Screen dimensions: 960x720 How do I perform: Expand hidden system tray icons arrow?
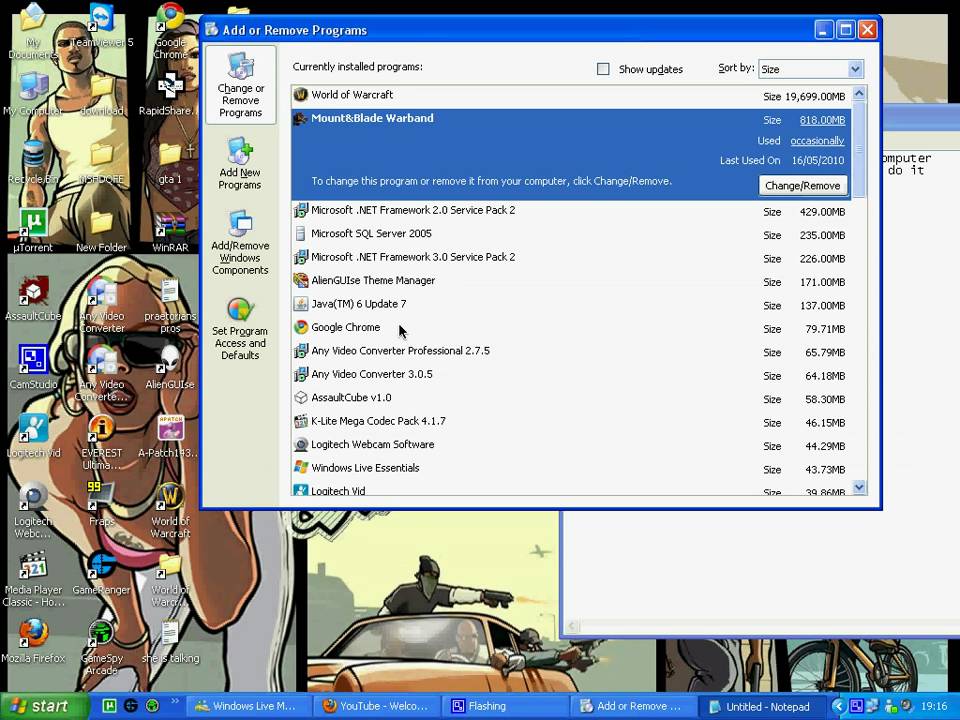(x=838, y=707)
